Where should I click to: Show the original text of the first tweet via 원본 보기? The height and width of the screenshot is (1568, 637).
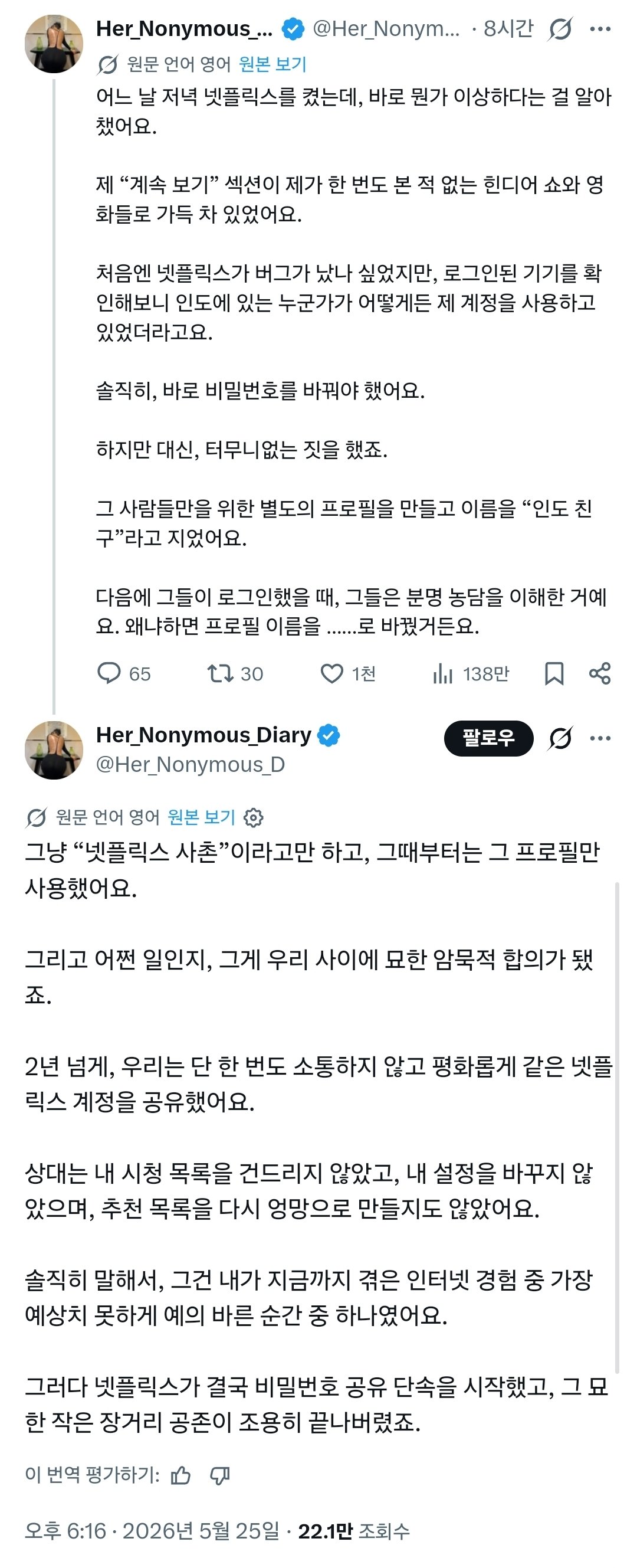(272, 64)
